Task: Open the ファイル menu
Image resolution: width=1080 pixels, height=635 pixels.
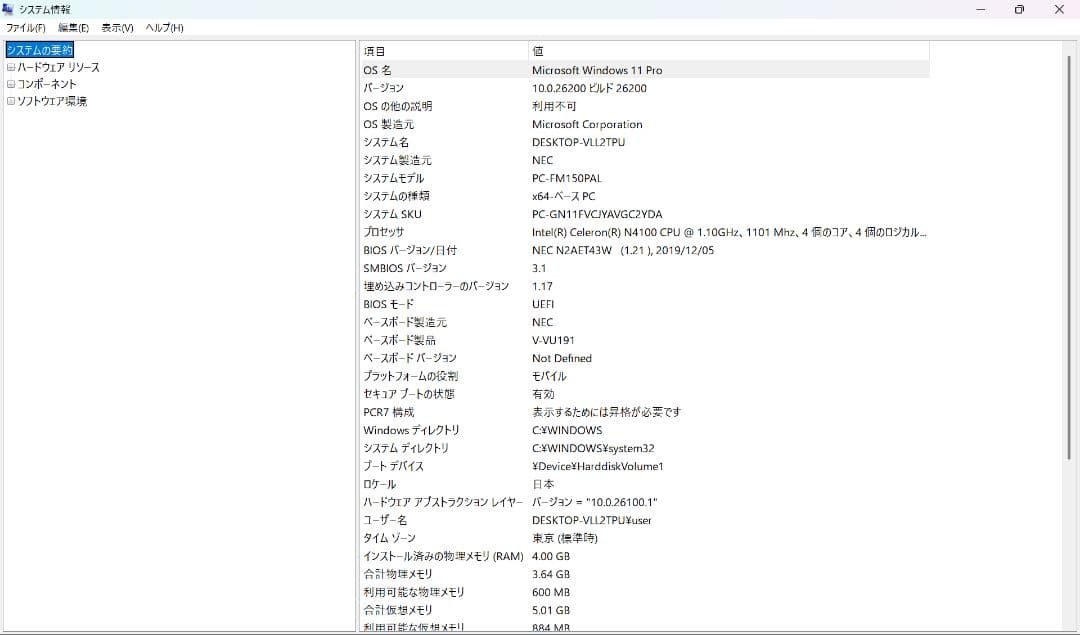Action: [25, 28]
